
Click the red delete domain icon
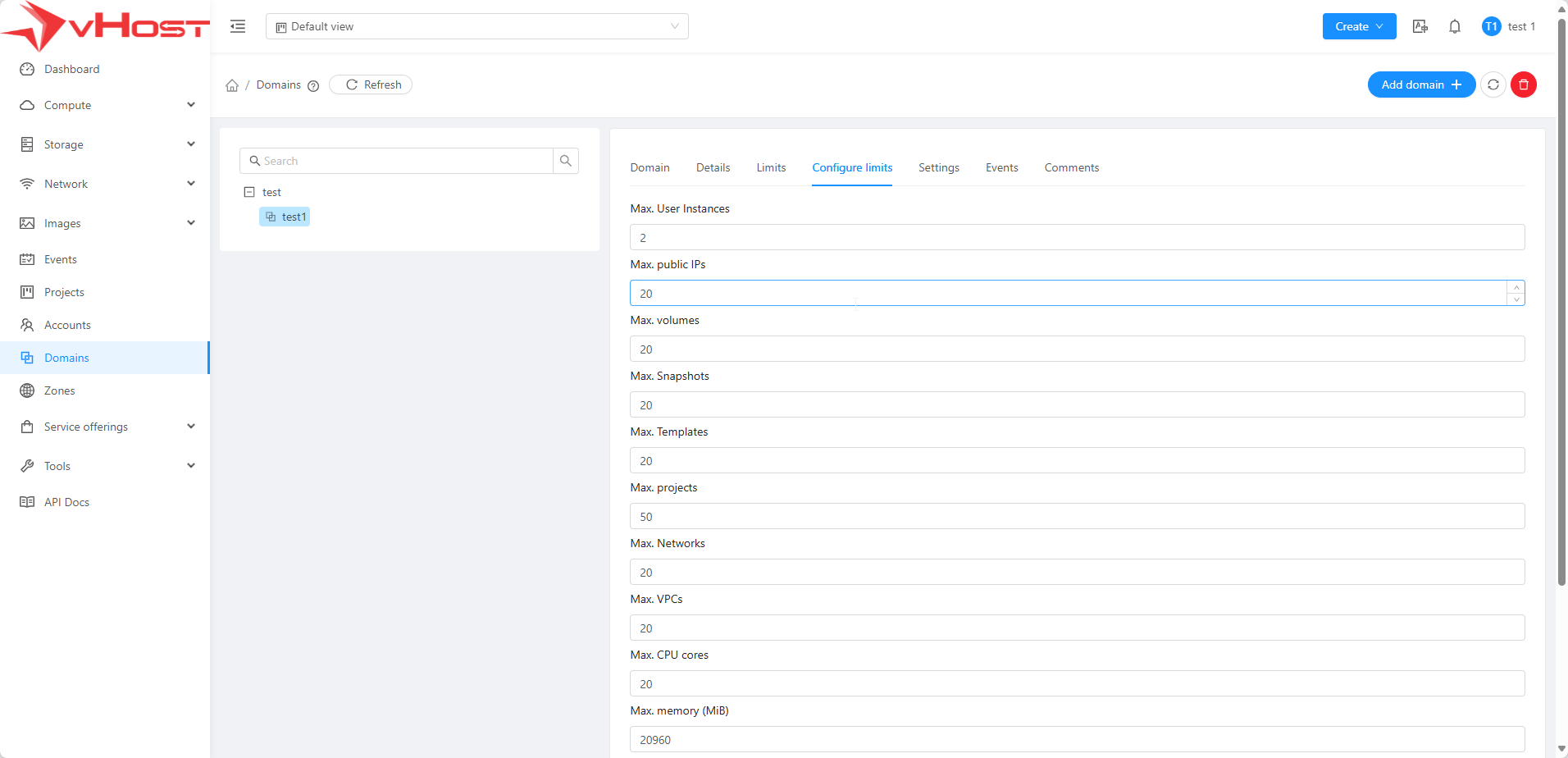pyautogui.click(x=1523, y=84)
